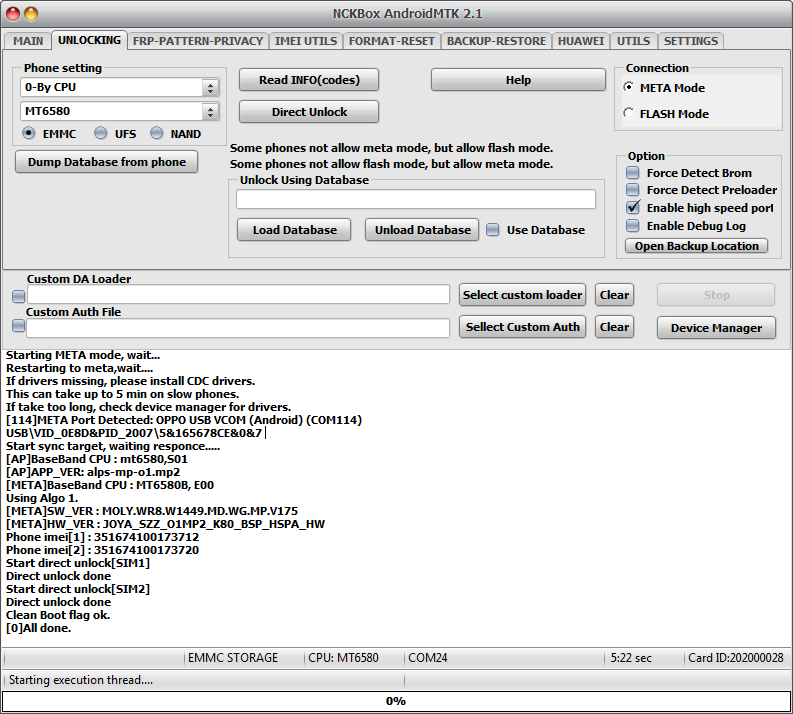
Task: Click 'USB\VID_0E8D&PID_2007' log line
Action: point(134,433)
